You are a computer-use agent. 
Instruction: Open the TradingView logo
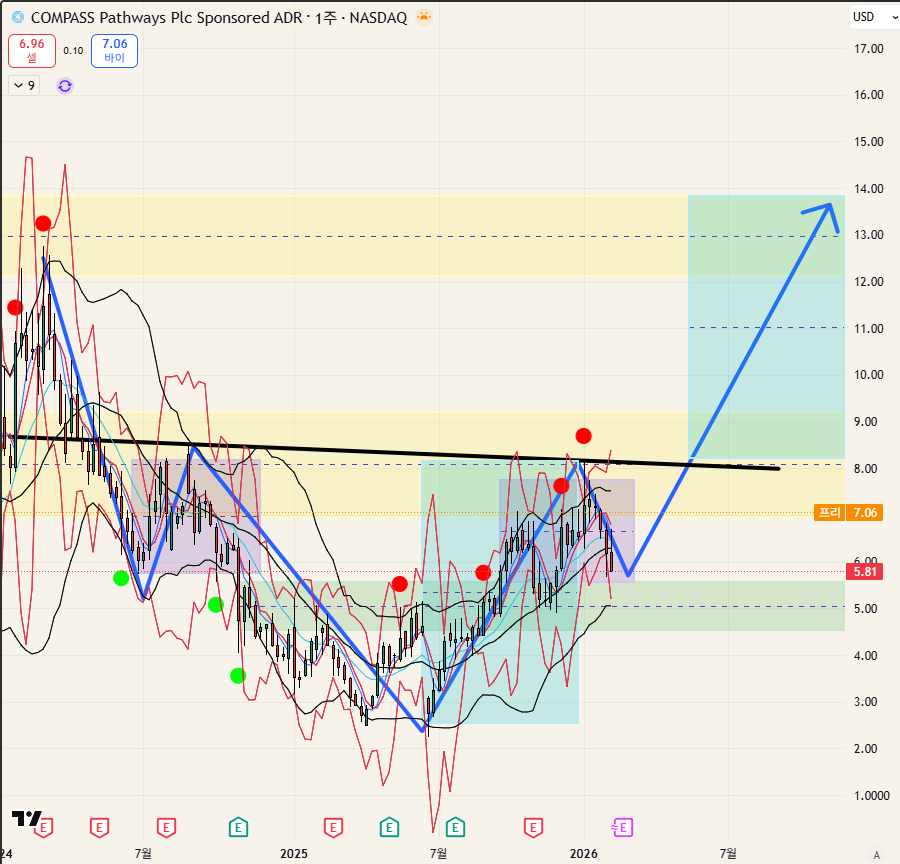tap(26, 818)
